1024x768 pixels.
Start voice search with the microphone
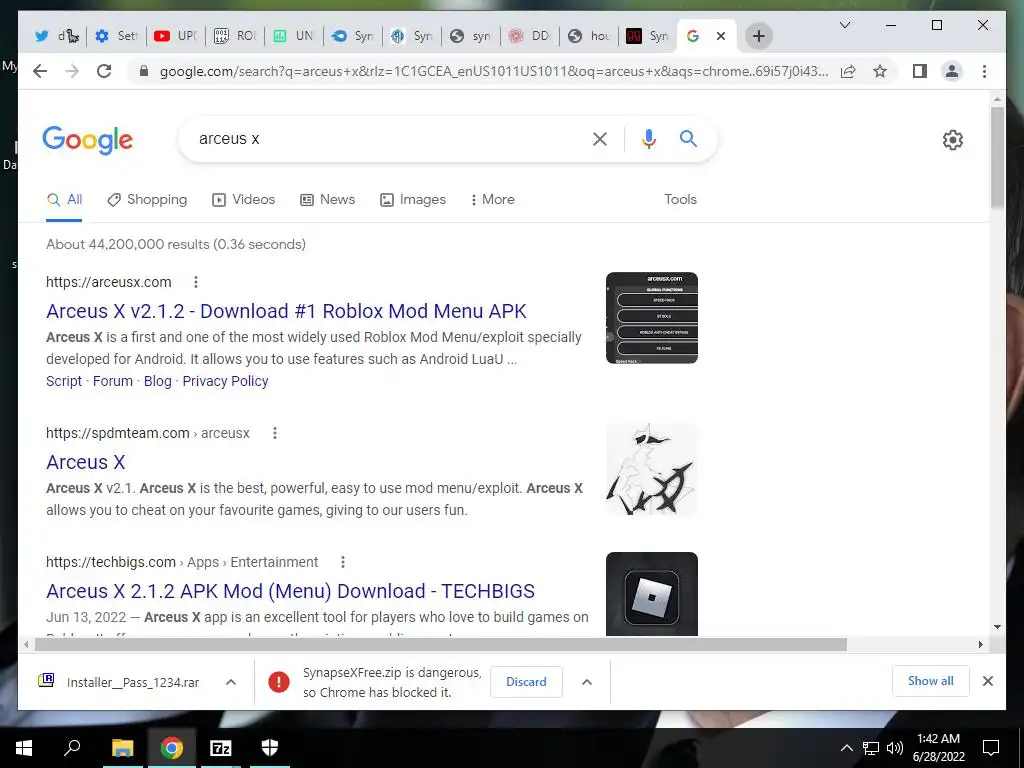pos(648,138)
